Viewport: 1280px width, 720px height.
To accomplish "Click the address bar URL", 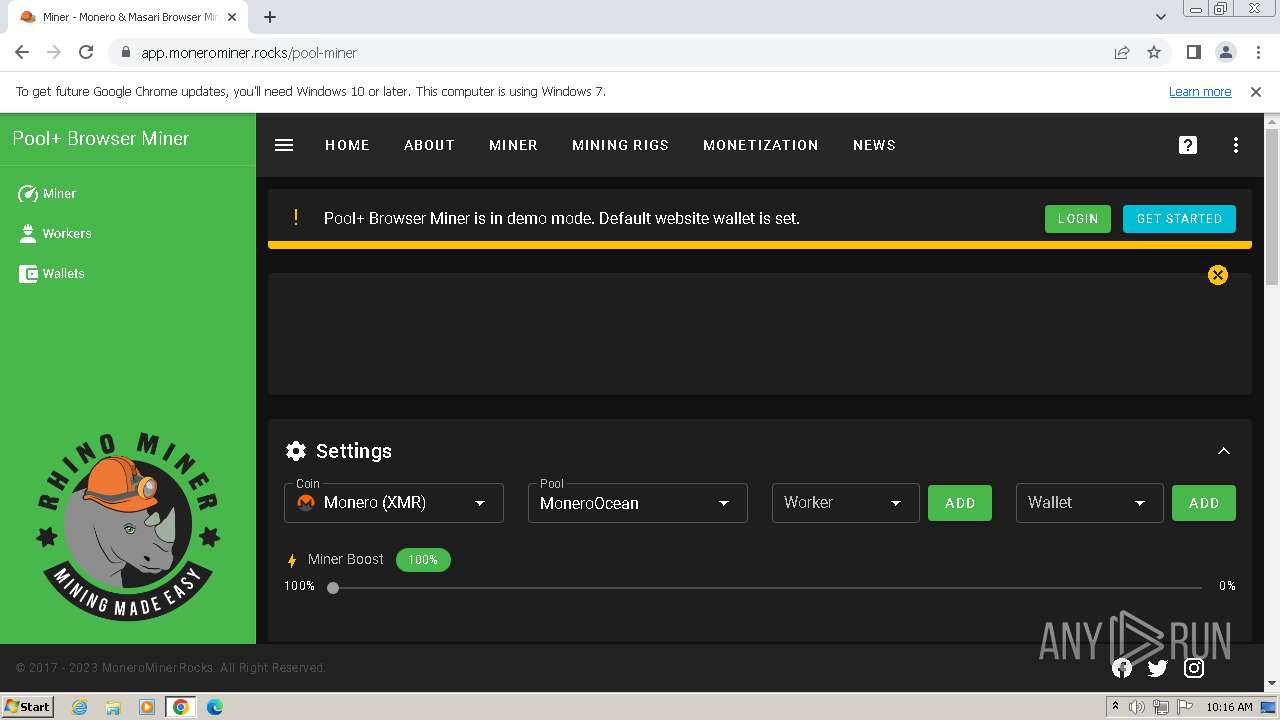I will click(249, 52).
